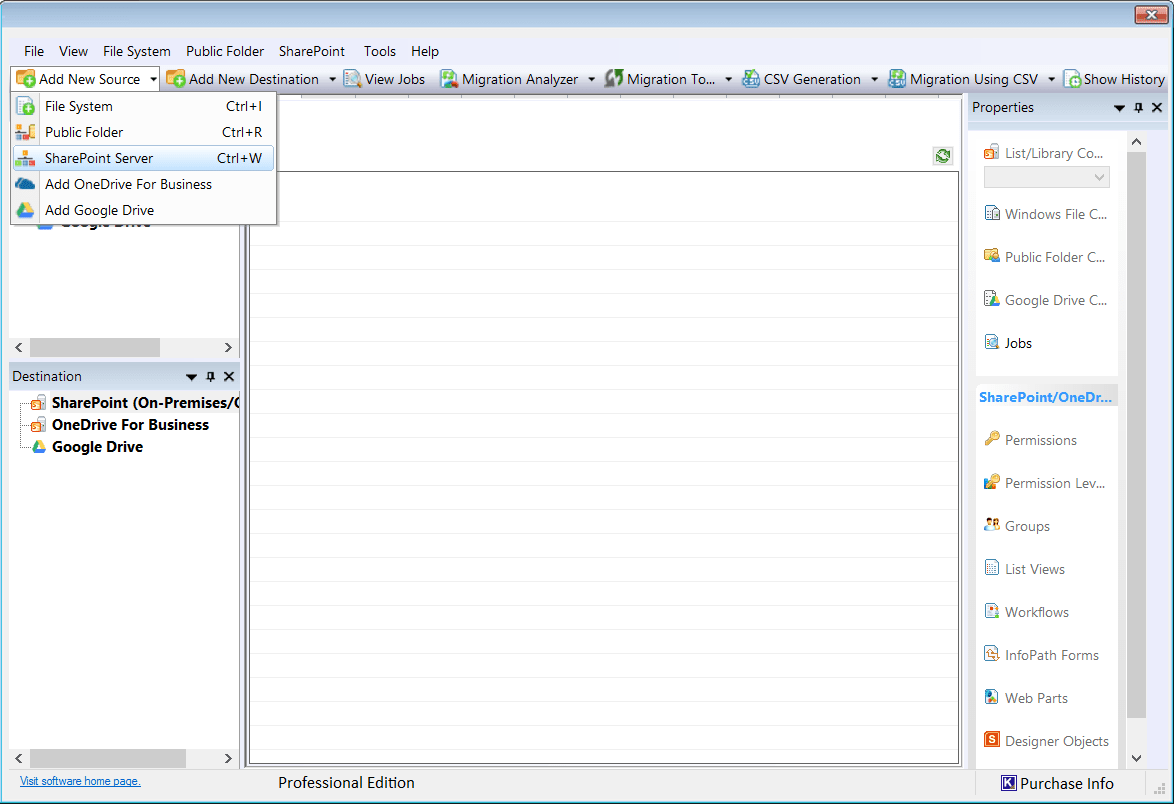Expand the Migration Using CSV dropdown arrow
The height and width of the screenshot is (804, 1174).
click(x=1051, y=79)
